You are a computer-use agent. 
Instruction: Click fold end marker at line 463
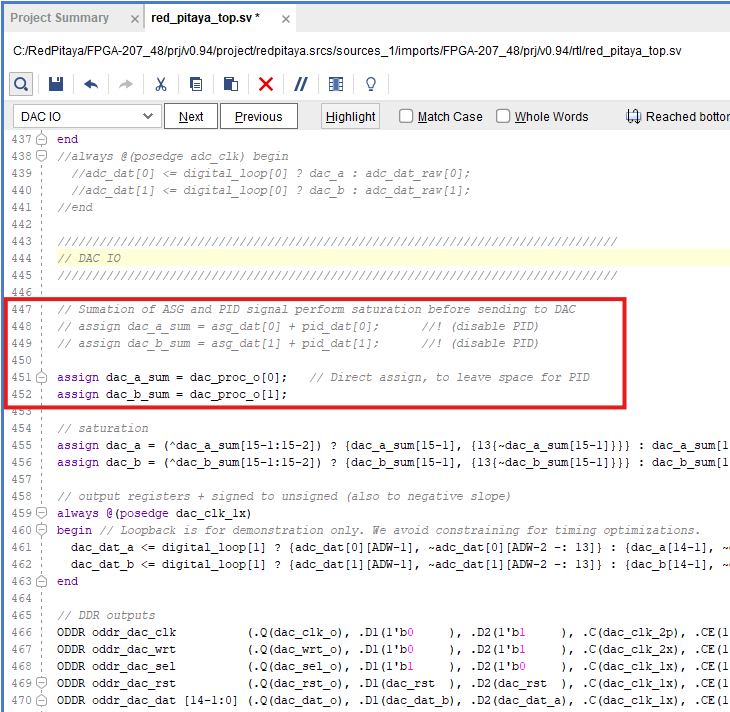click(x=41, y=581)
